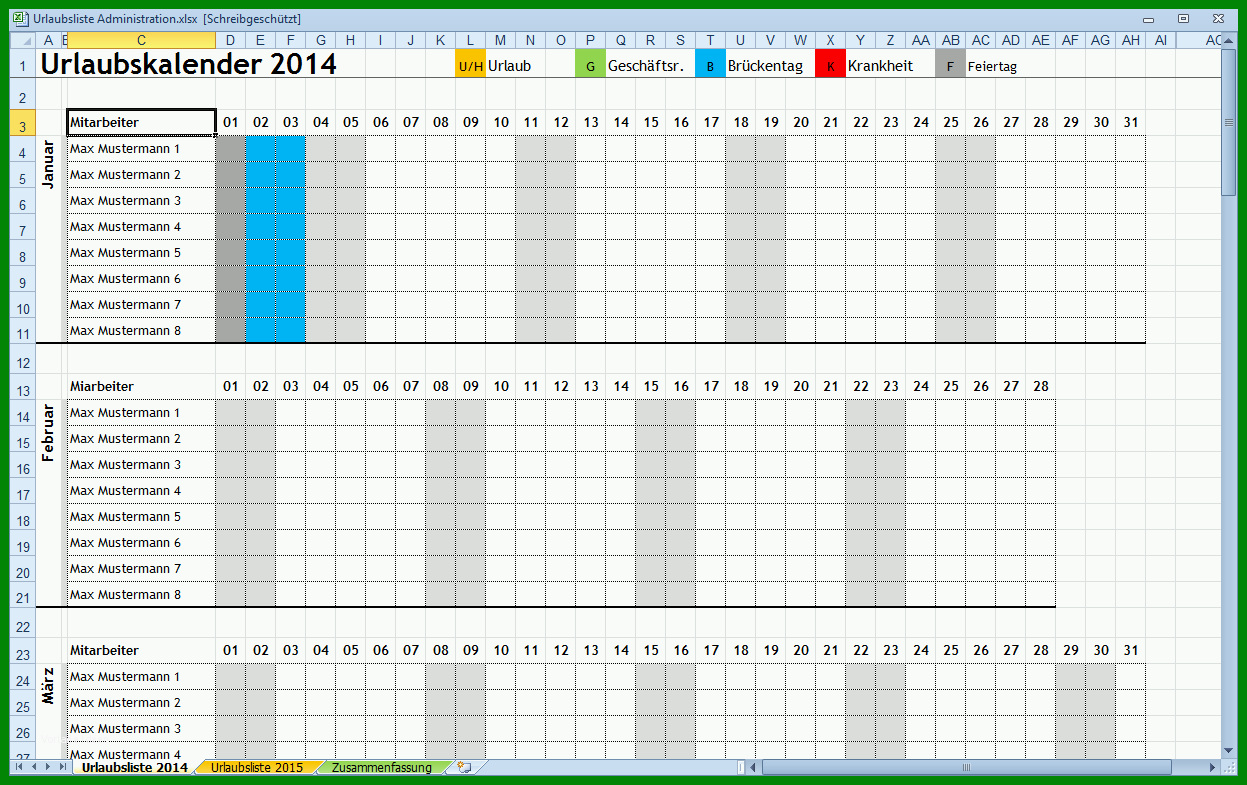Click the vertical scrollbar up arrow
This screenshot has height=785, width=1247.
coord(1228,40)
